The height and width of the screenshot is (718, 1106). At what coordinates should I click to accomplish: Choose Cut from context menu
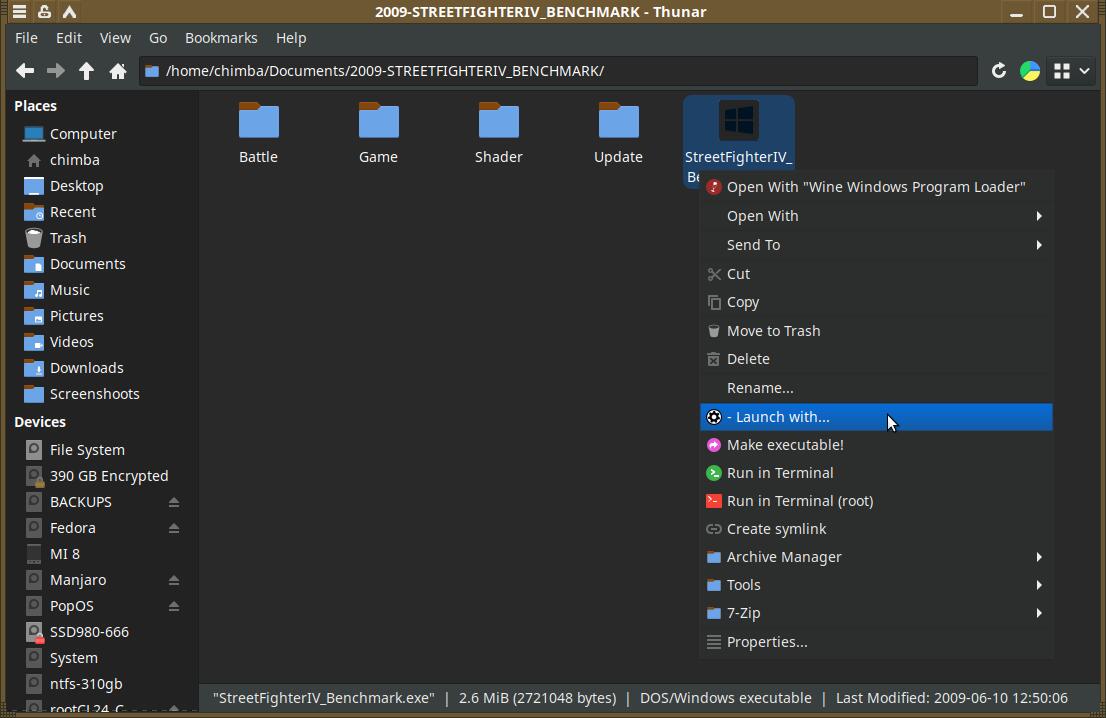876,274
